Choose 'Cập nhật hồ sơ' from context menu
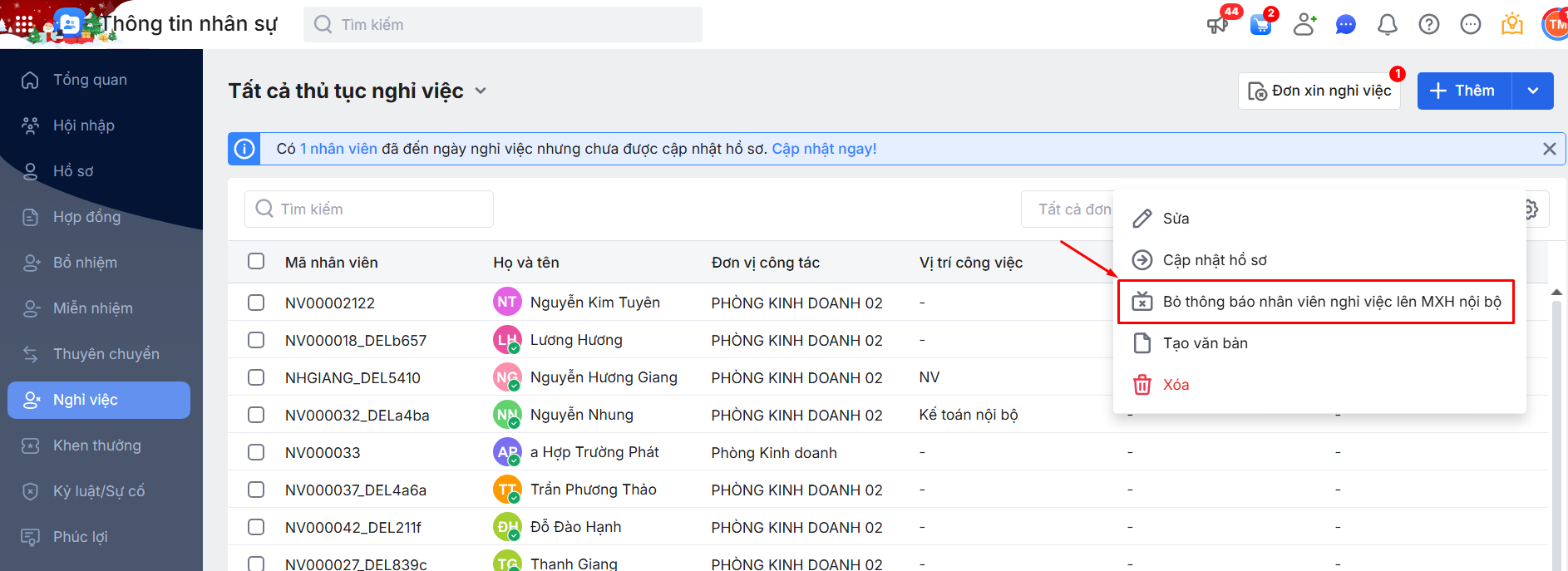The image size is (1568, 571). tap(1214, 260)
